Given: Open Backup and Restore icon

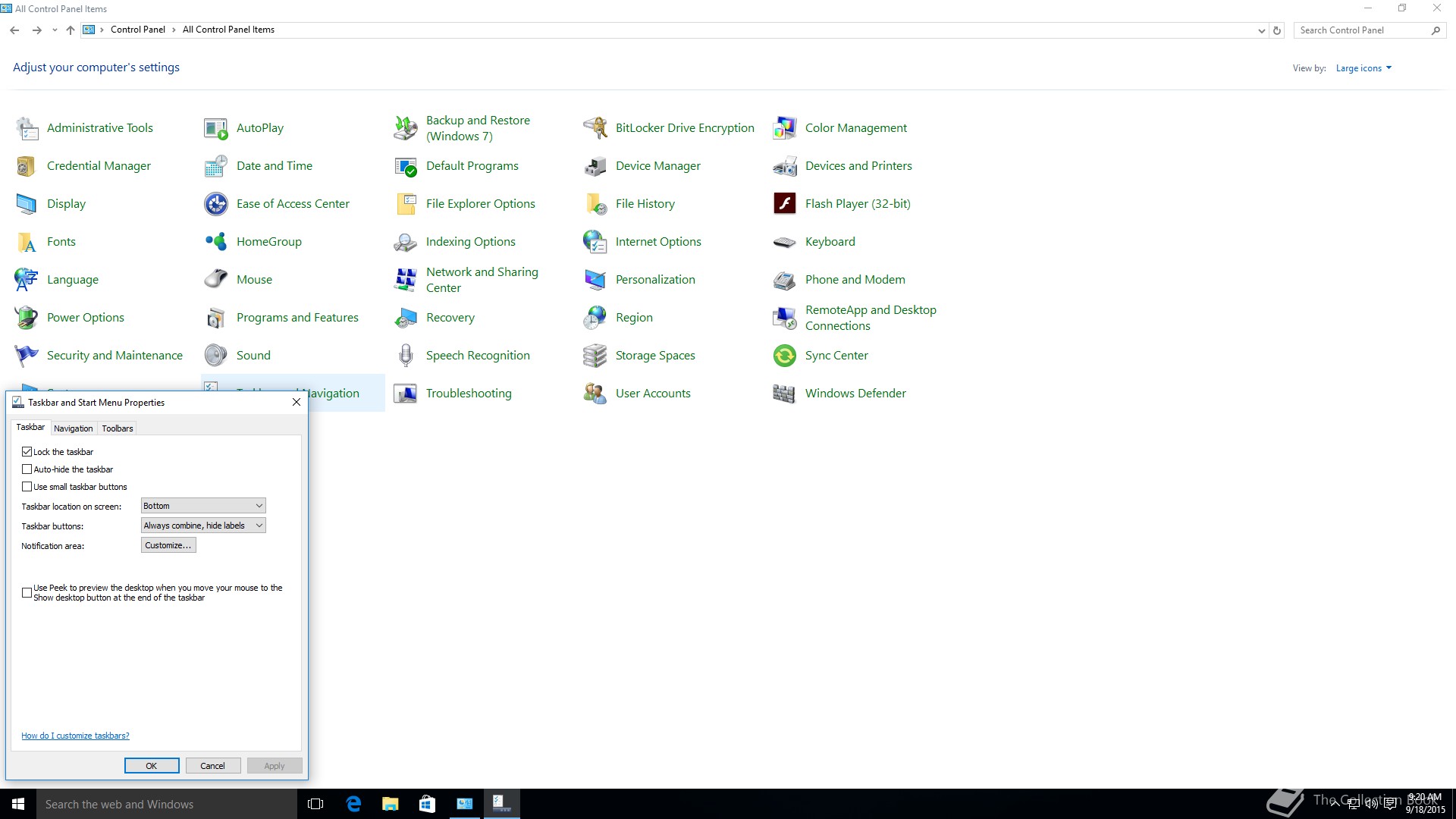Looking at the screenshot, I should click(x=406, y=128).
